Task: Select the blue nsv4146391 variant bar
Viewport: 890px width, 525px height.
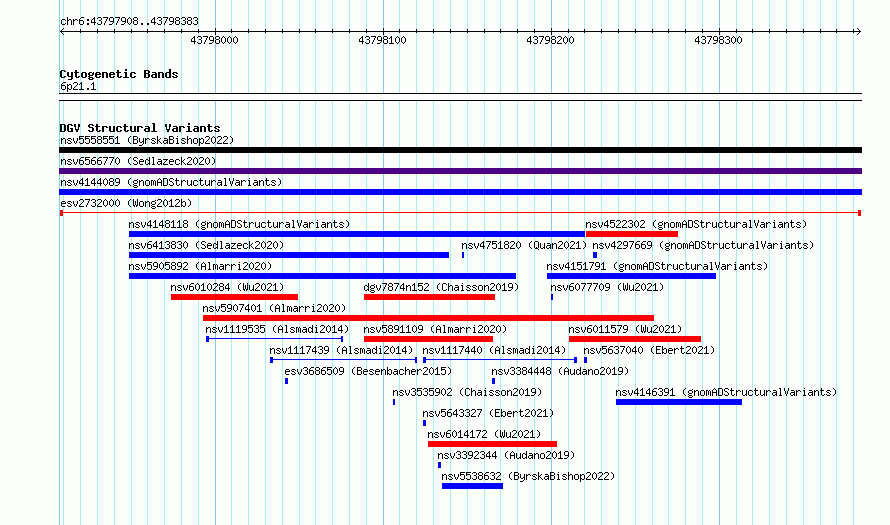Action: (679, 402)
